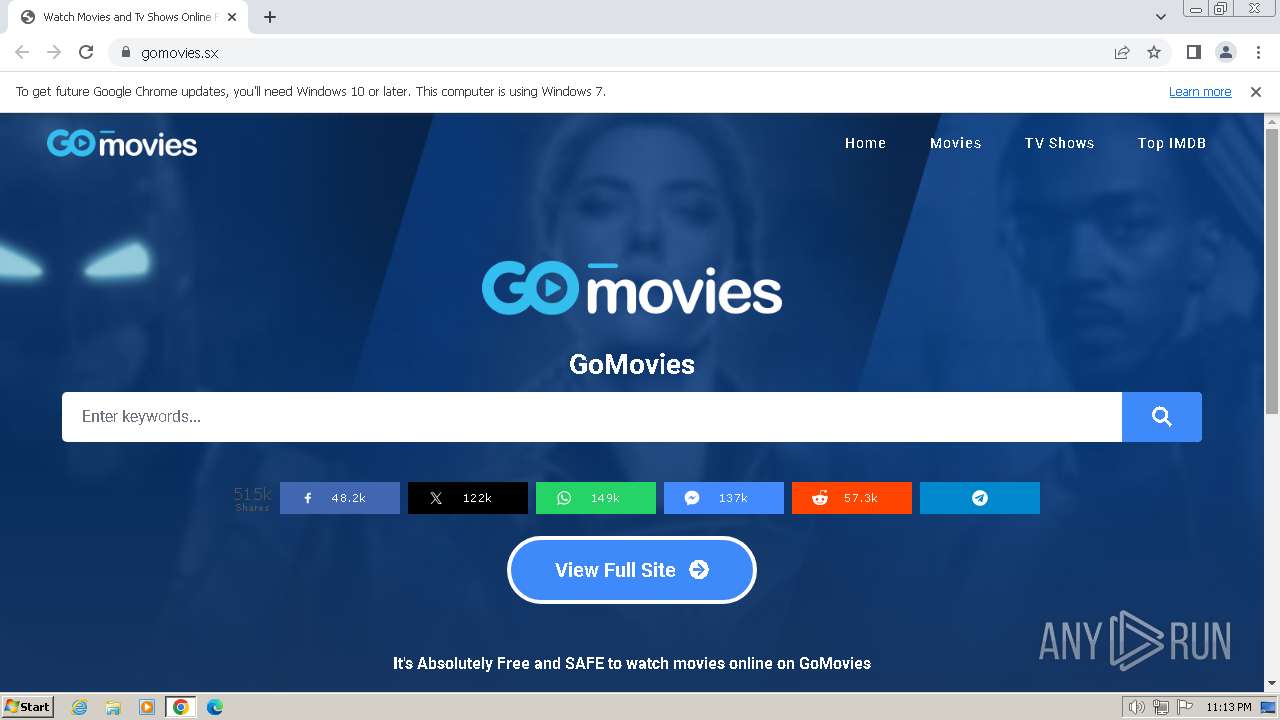Image resolution: width=1280 pixels, height=720 pixels.
Task: Share on X with 122k shares
Action: tap(468, 498)
